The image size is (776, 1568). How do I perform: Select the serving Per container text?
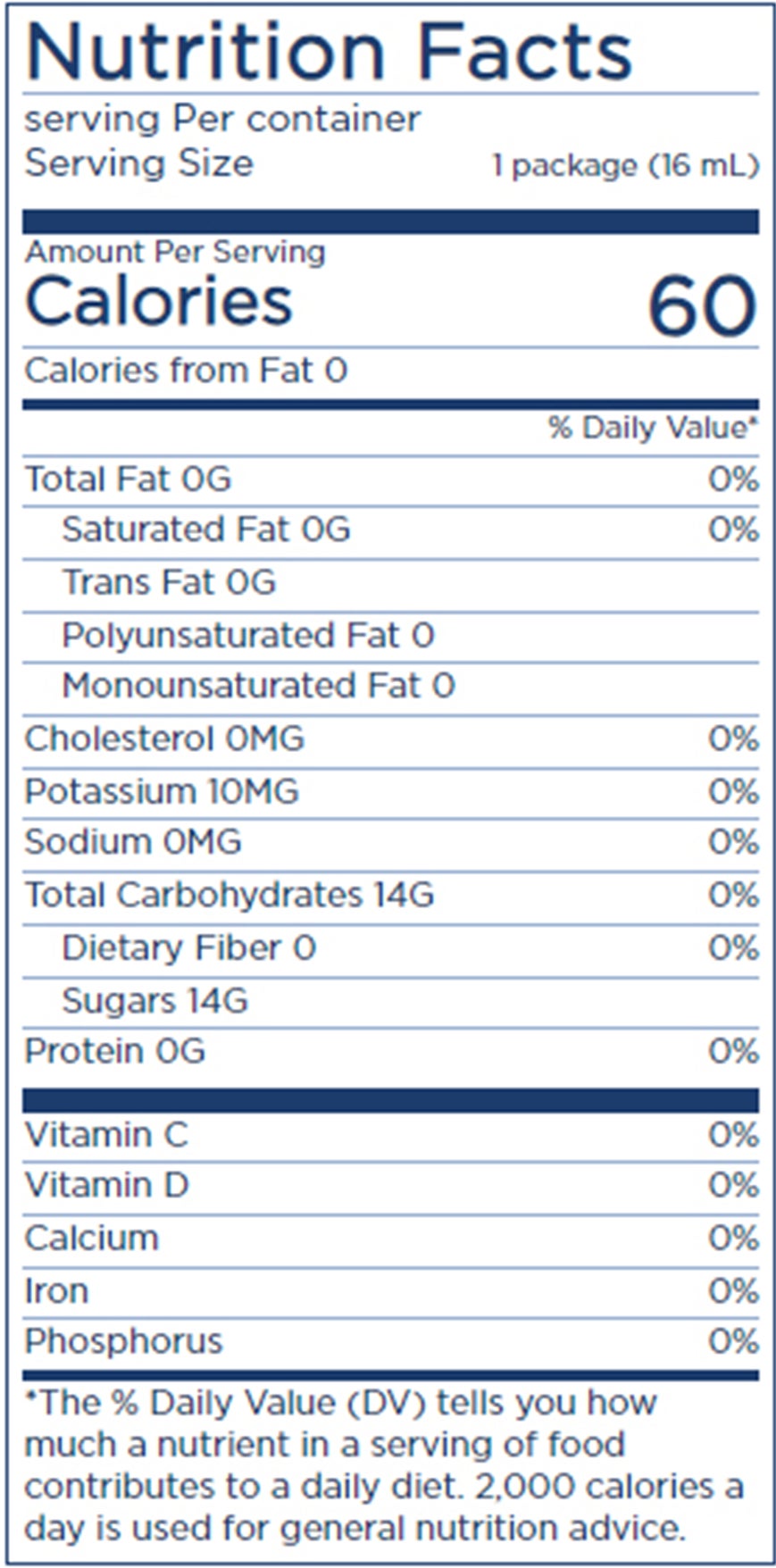222,119
